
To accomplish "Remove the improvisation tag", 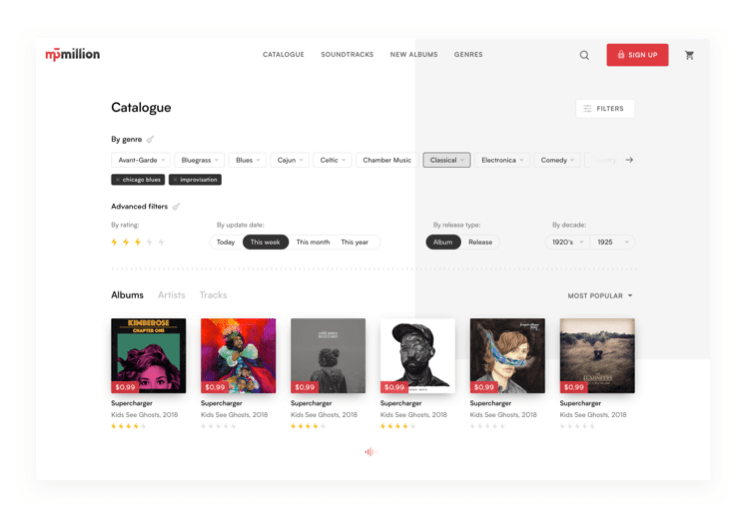I will click(x=175, y=180).
